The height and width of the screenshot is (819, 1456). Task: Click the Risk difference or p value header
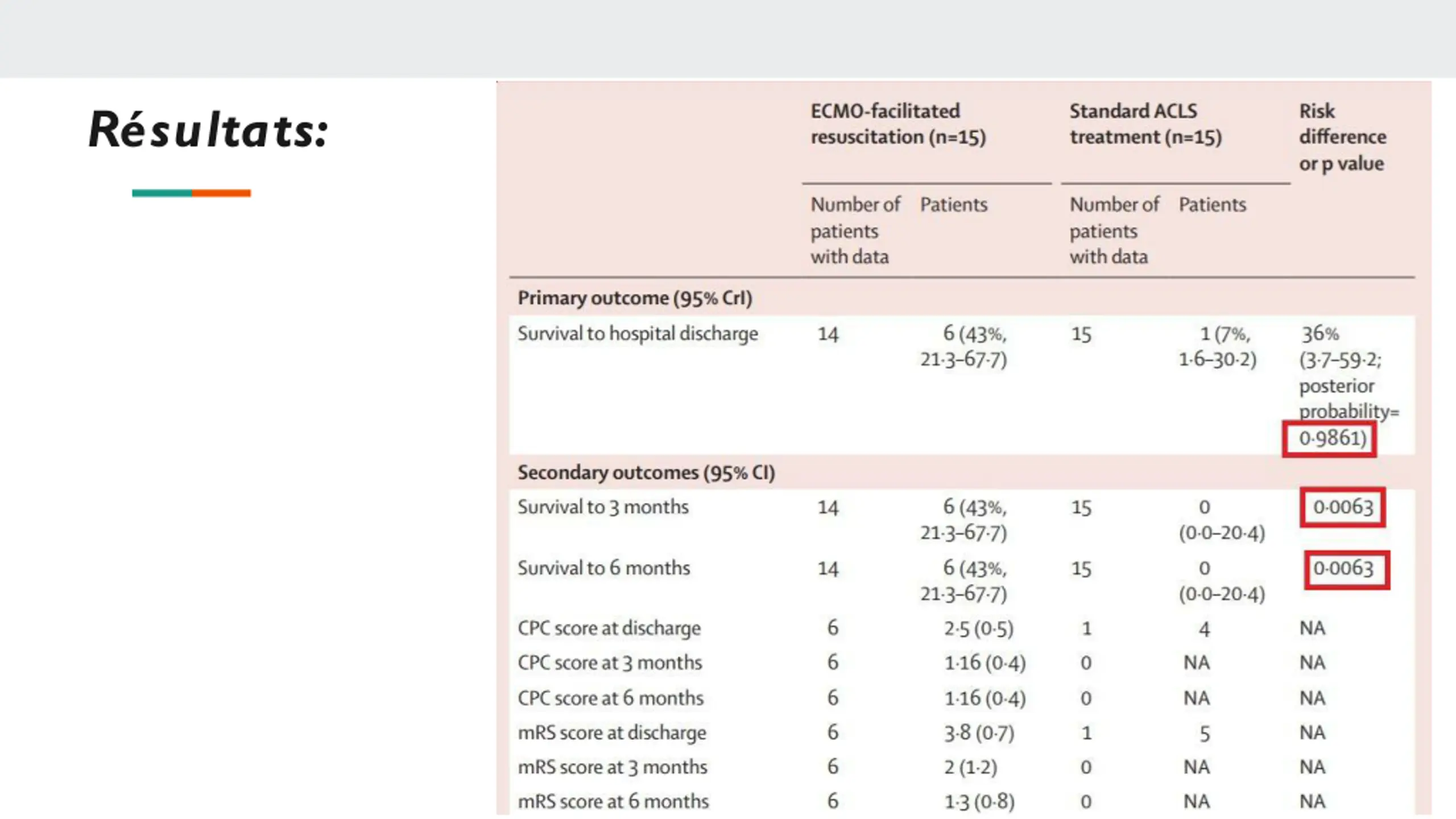click(x=1342, y=137)
